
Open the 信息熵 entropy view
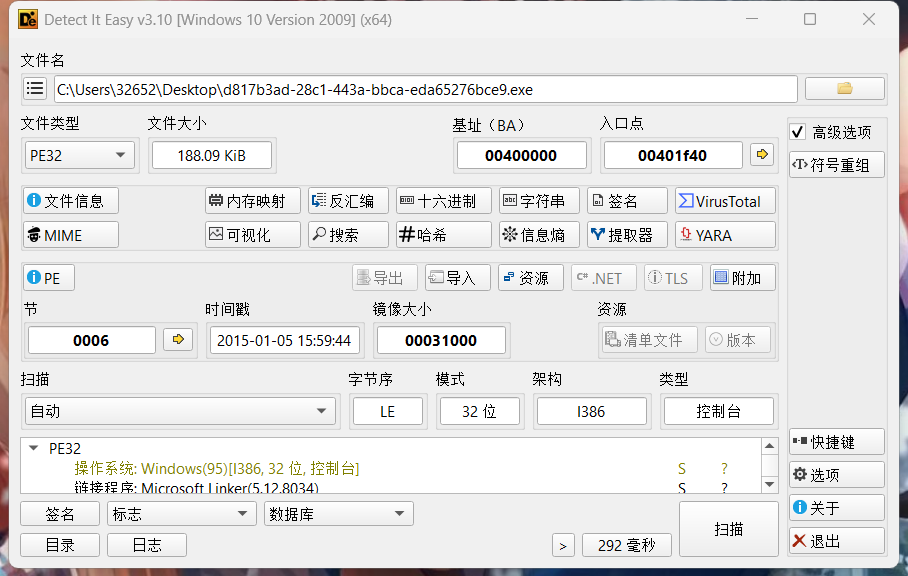(538, 235)
